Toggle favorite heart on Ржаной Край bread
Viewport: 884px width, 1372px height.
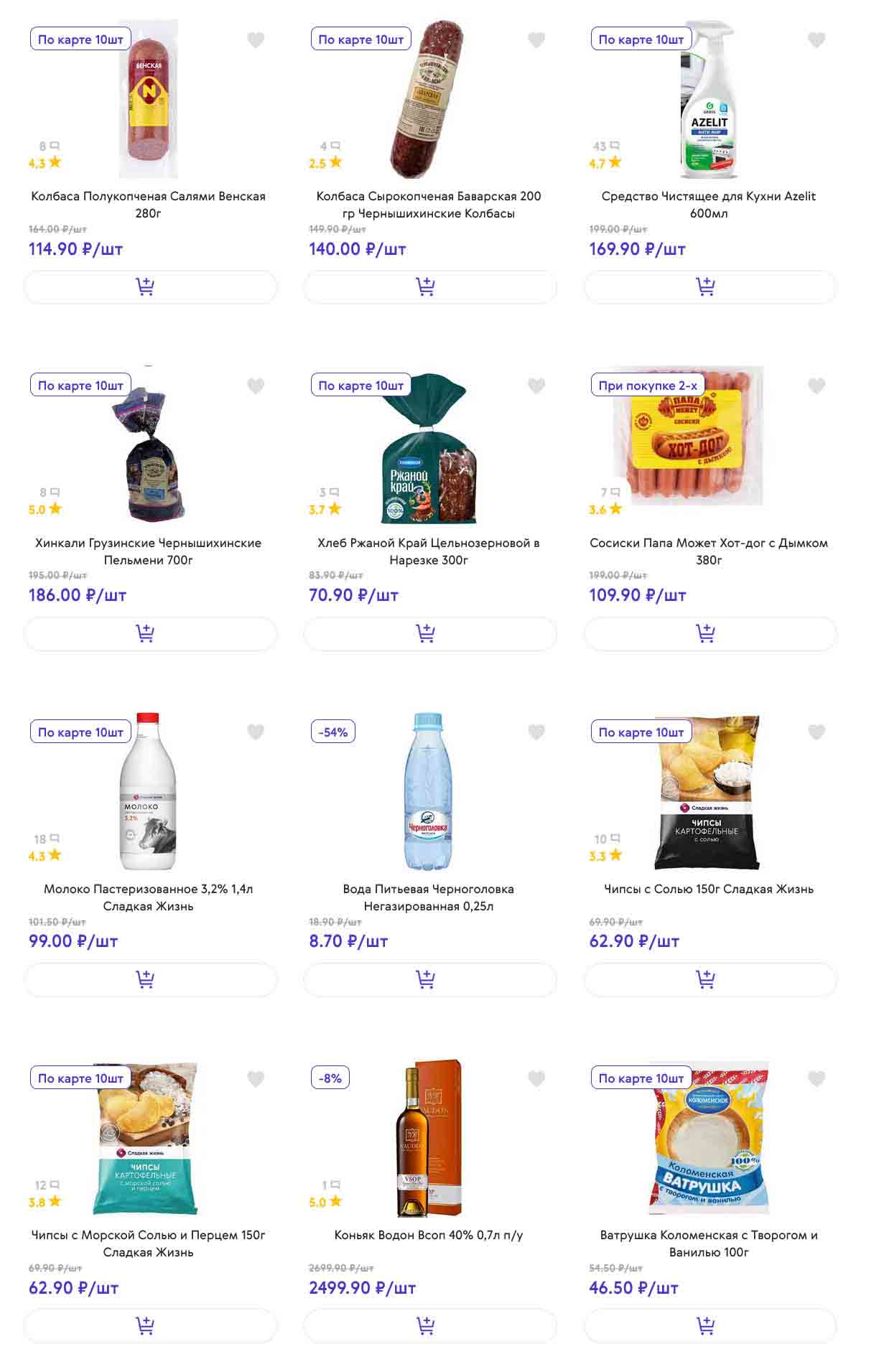pos(536,386)
